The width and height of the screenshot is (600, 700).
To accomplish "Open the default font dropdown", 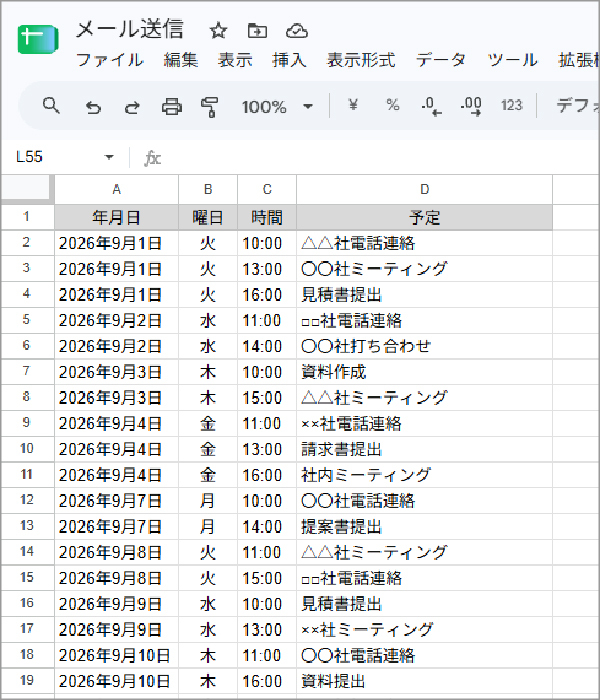I will pyautogui.click(x=578, y=106).
